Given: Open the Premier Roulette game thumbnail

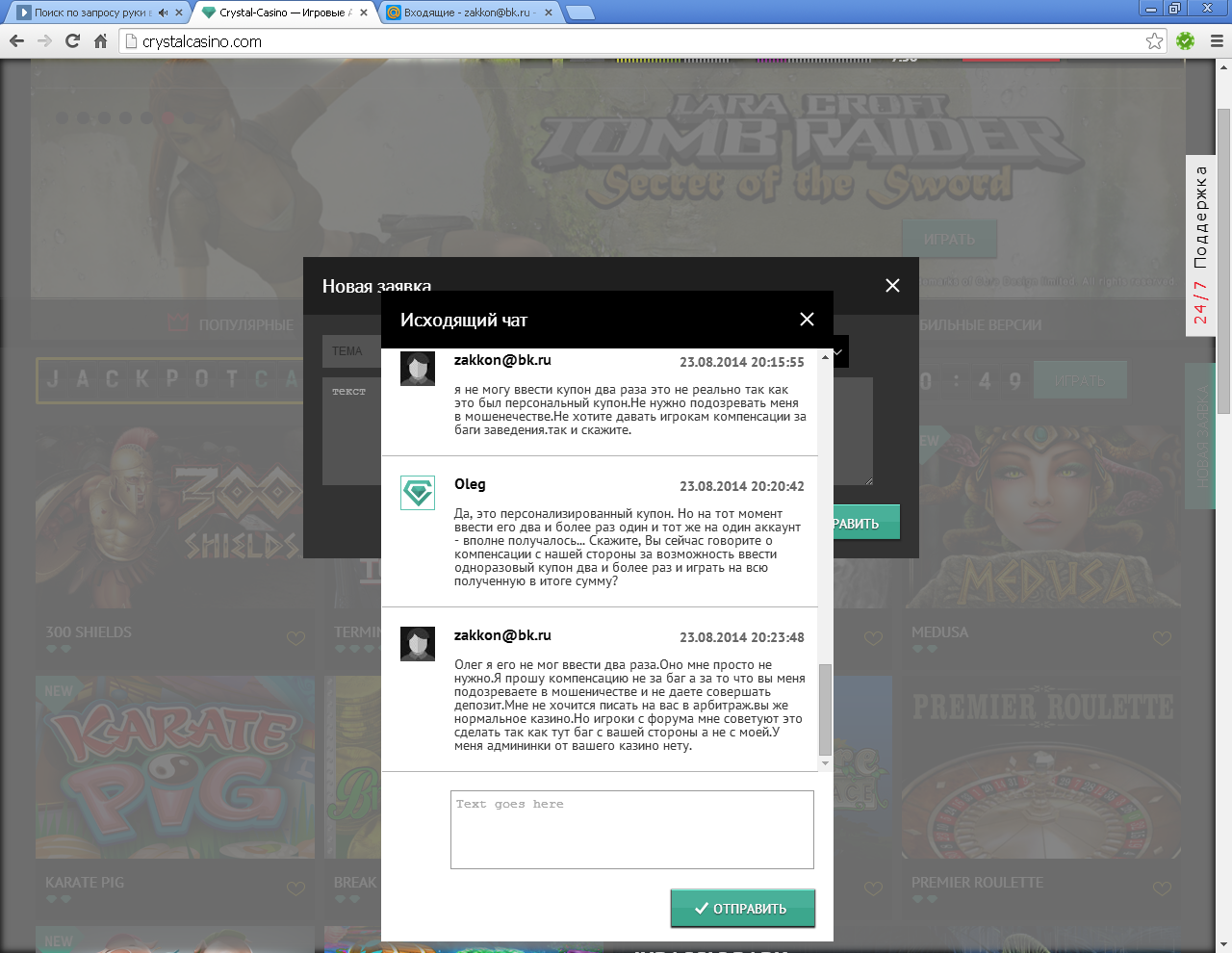Looking at the screenshot, I should coord(1041,767).
